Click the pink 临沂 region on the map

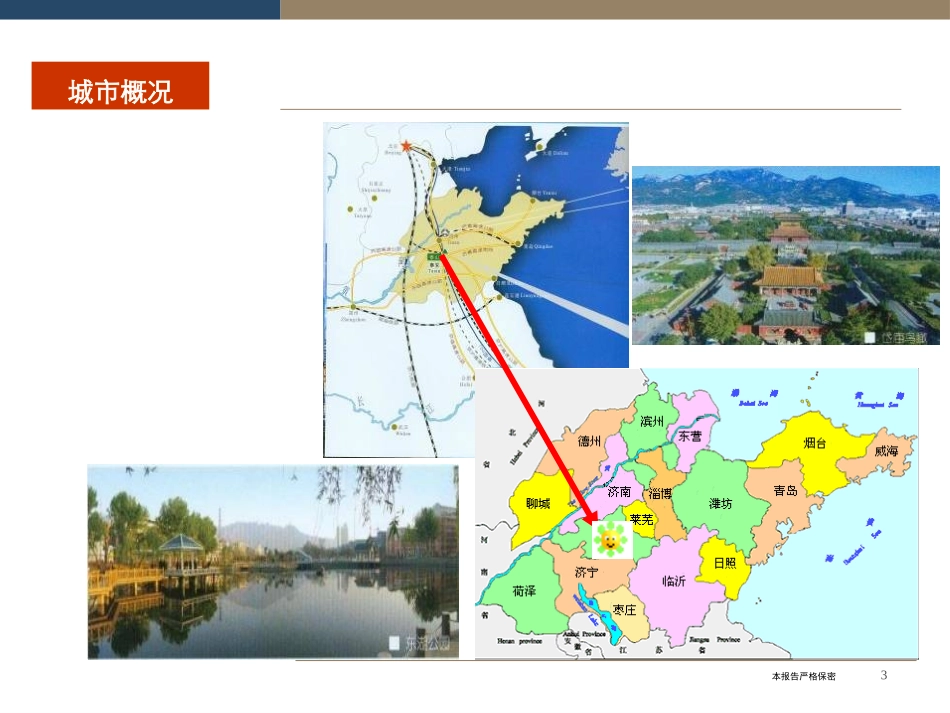[674, 581]
